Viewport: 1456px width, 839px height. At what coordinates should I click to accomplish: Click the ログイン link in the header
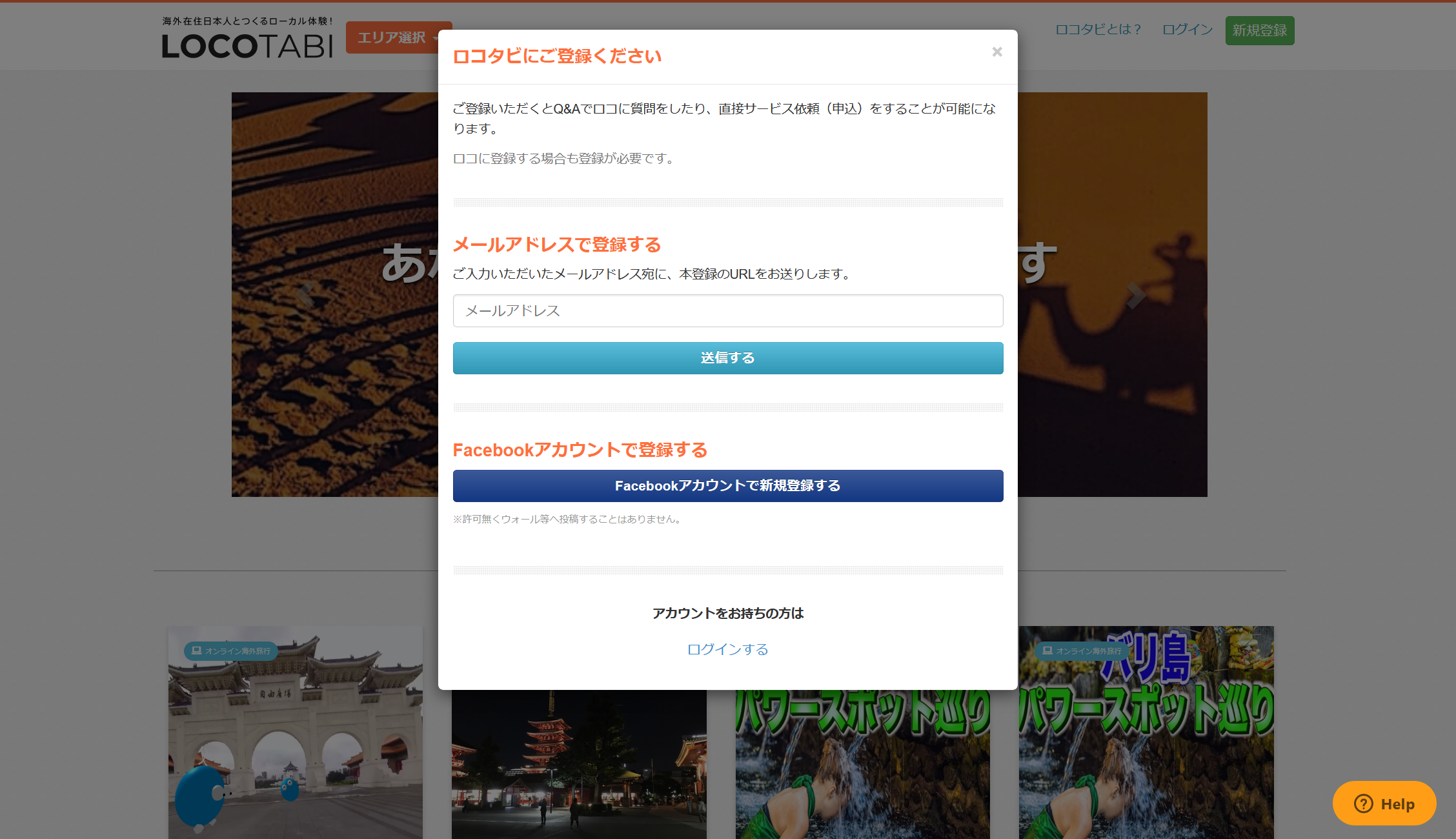click(1187, 30)
